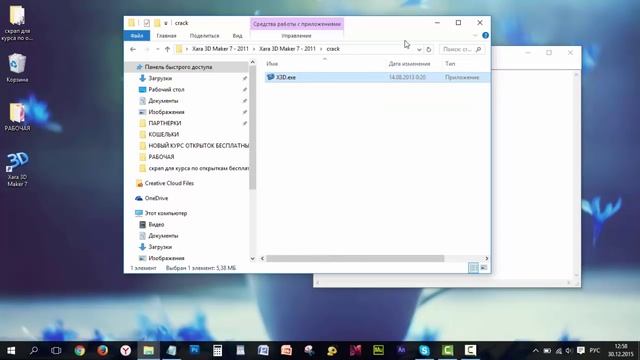This screenshot has width=640, height=360.
Task: Click the Forward navigation arrow
Action: pyautogui.click(x=147, y=49)
